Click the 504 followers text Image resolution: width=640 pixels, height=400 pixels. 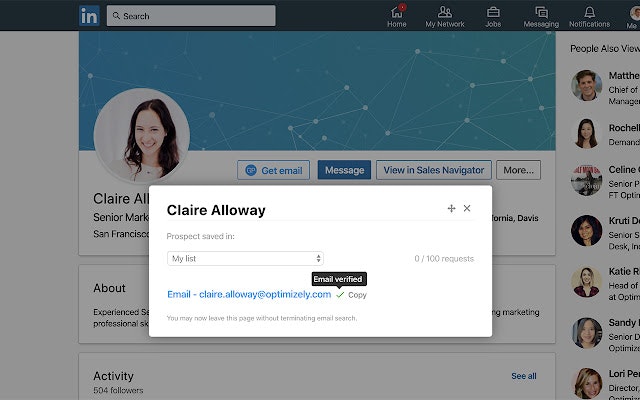tap(118, 390)
